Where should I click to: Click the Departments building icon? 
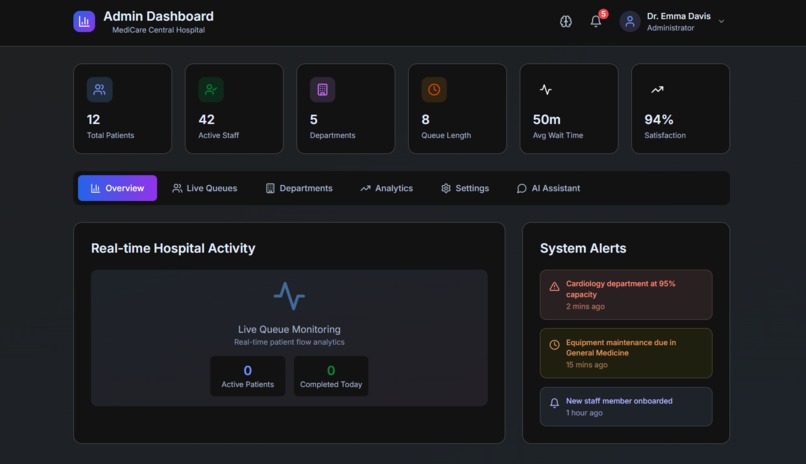pyautogui.click(x=322, y=89)
